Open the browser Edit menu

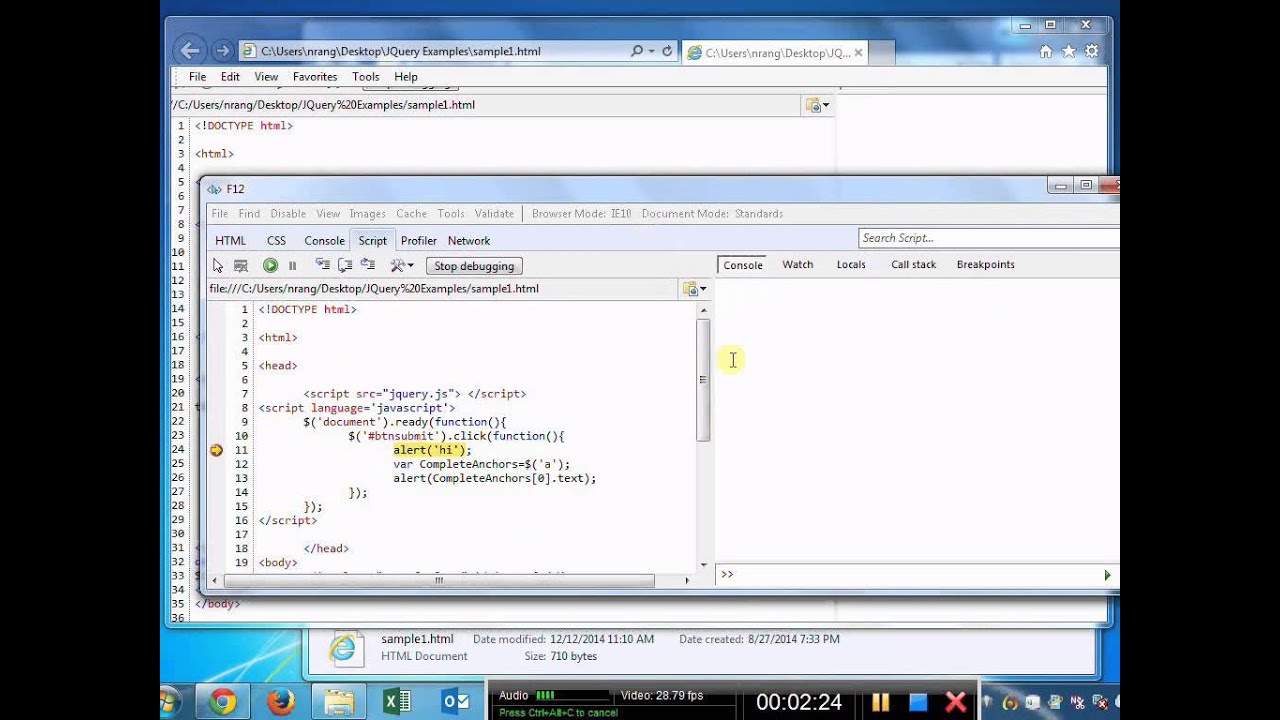point(230,77)
